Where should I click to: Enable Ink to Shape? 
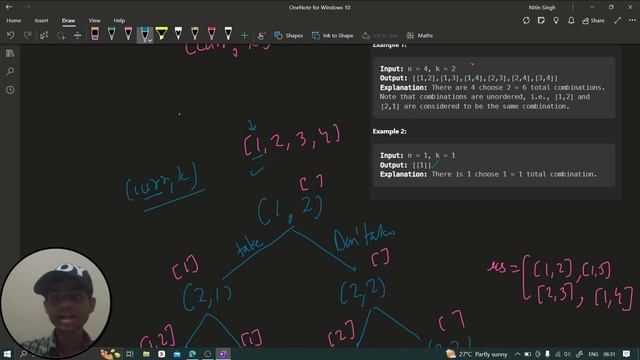(x=333, y=36)
